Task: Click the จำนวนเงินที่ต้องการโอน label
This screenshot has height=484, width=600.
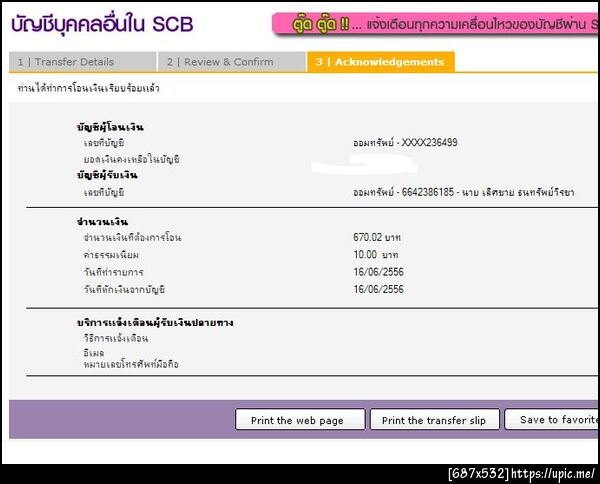Action: coord(132,238)
